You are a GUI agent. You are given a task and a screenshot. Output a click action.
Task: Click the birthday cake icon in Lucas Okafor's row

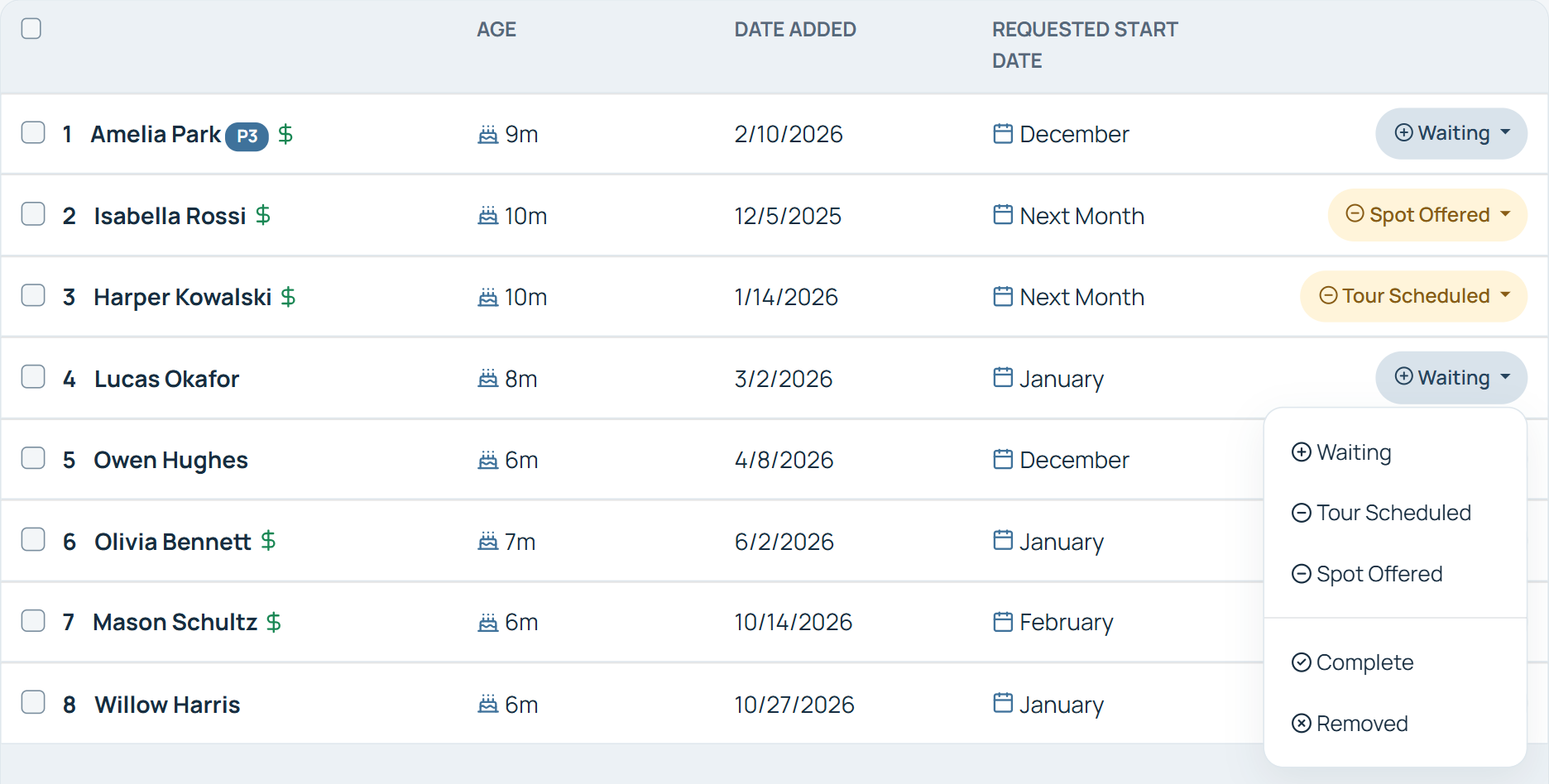click(x=488, y=379)
